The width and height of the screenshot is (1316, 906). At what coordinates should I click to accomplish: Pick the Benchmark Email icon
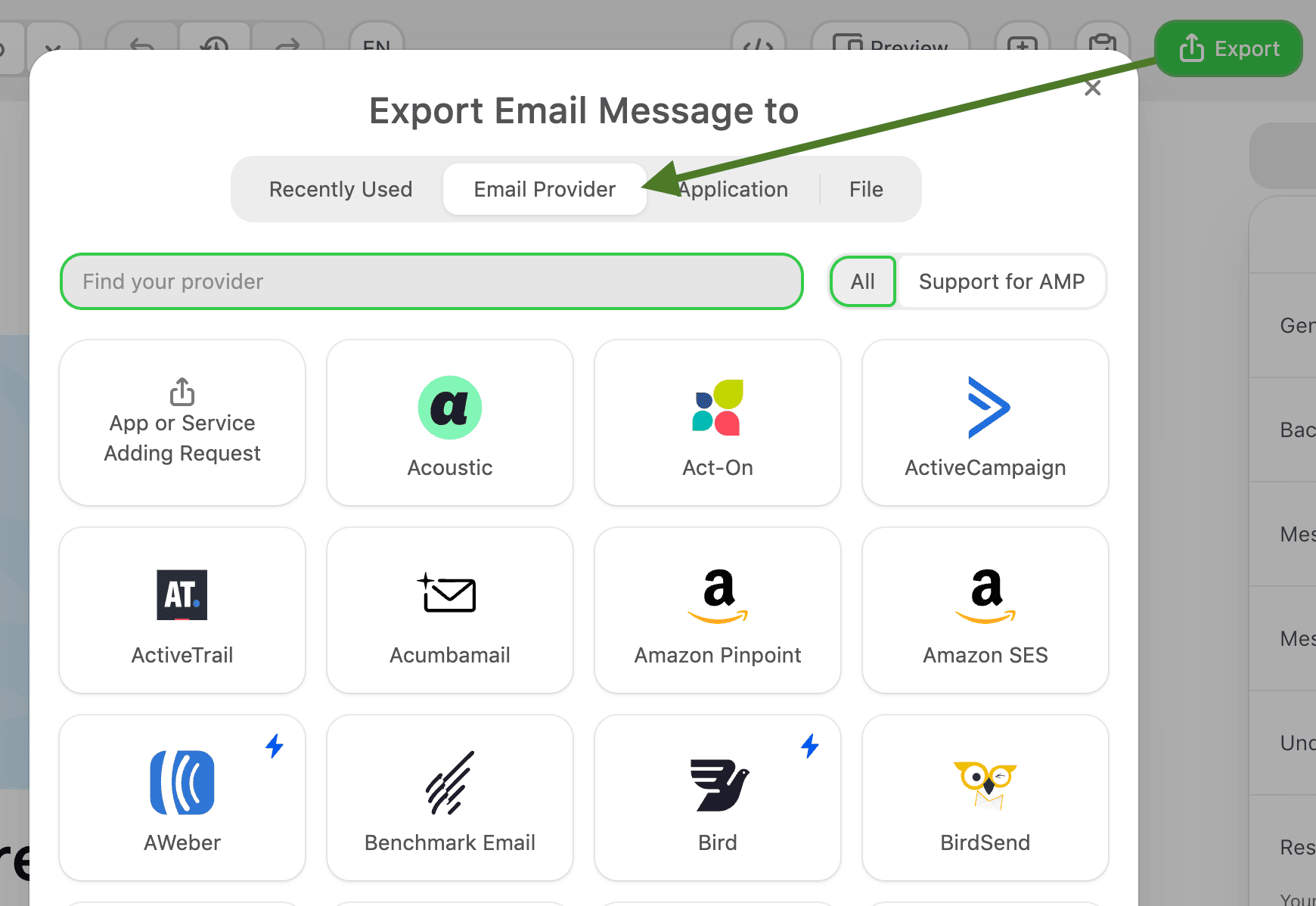click(450, 783)
